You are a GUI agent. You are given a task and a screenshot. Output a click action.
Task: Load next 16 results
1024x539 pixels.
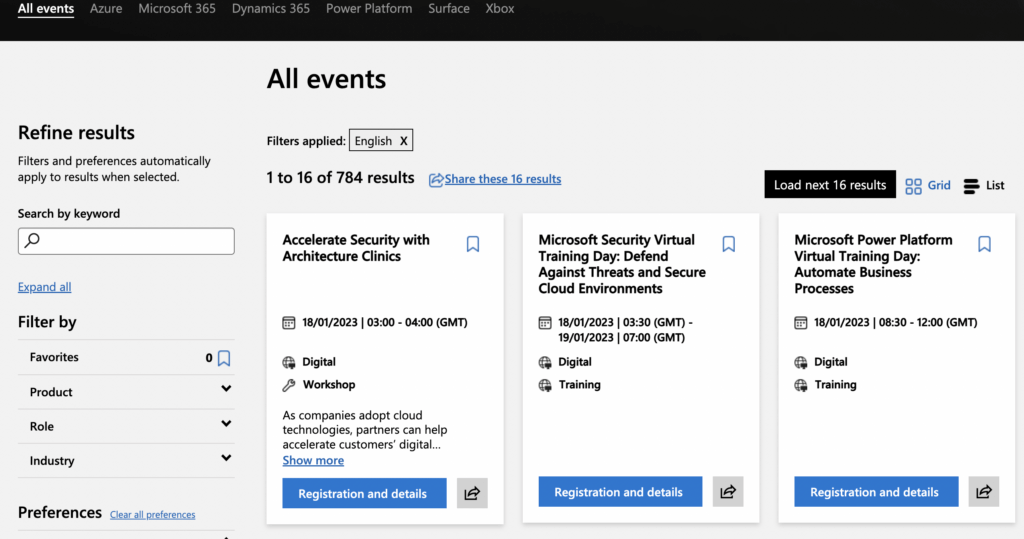click(x=830, y=185)
